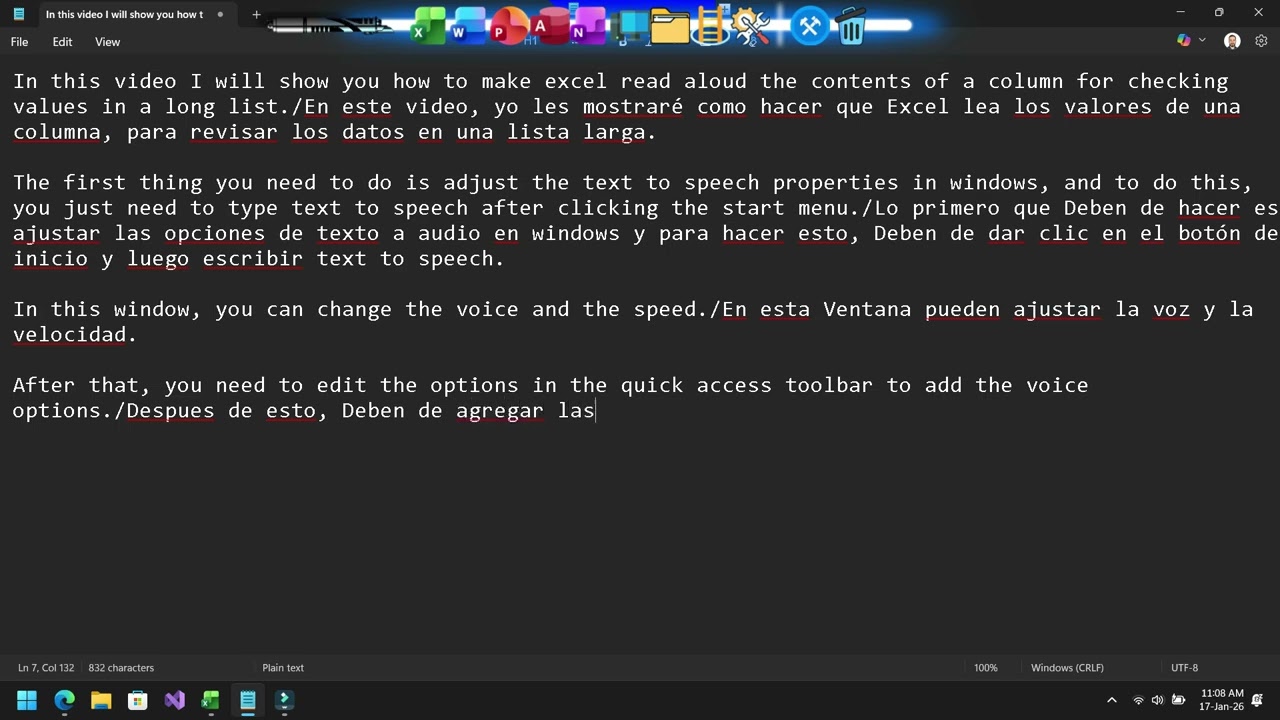
Task: Click the Ln 7, Col 132 position indicator
Action: 46,668
